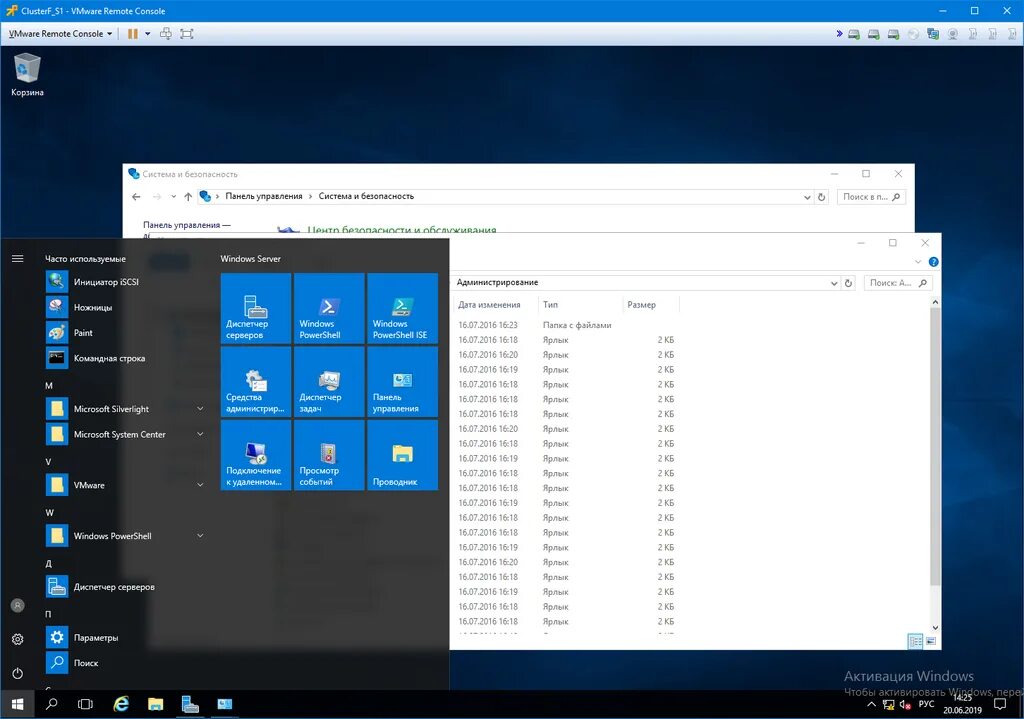Screen dimensions: 1024x719
Task: Launch Paint from the Start menu
Action: tap(124, 332)
